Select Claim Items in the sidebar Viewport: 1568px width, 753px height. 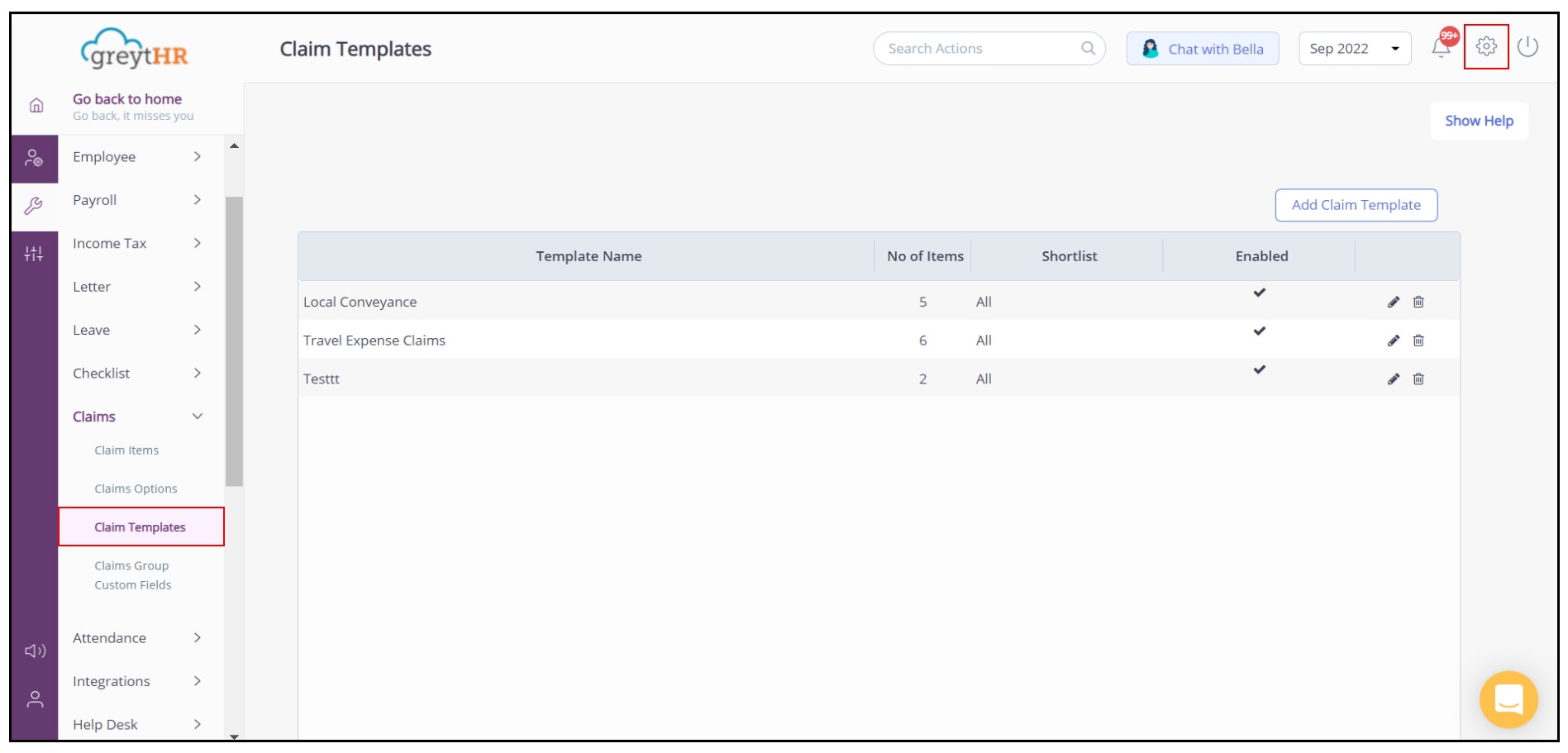(125, 450)
